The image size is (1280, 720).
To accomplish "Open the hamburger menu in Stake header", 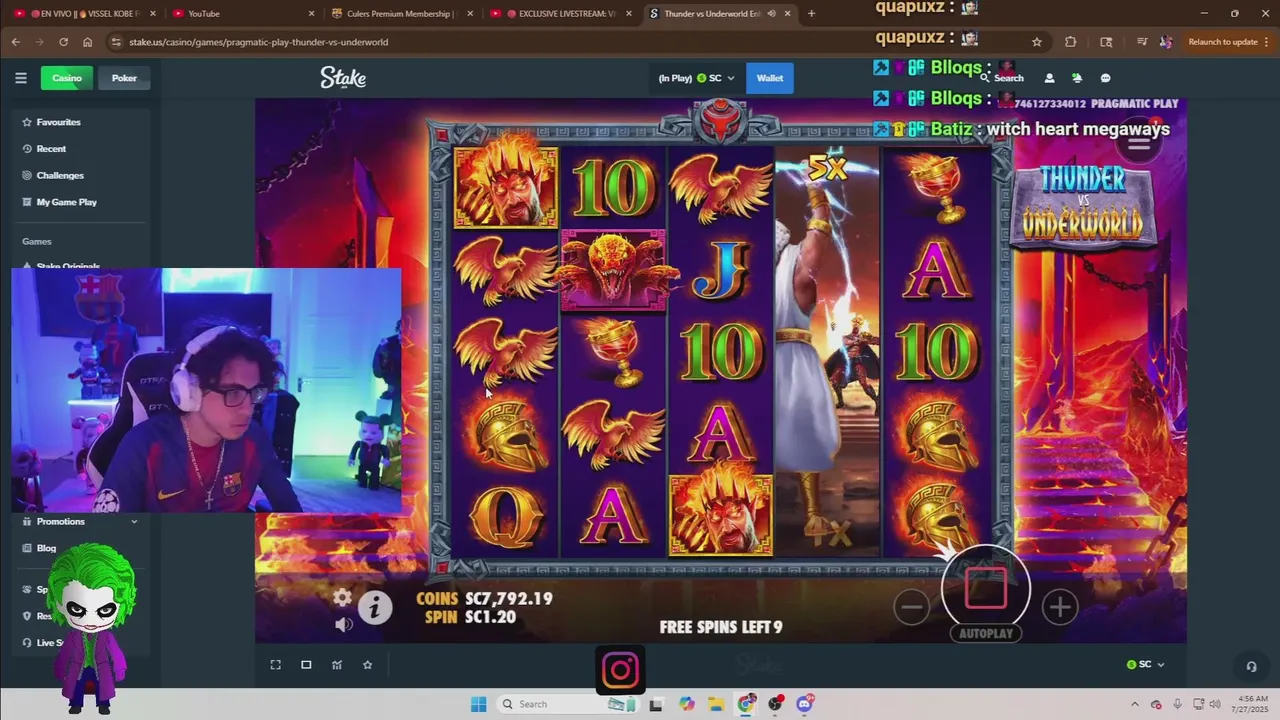I will point(21,78).
